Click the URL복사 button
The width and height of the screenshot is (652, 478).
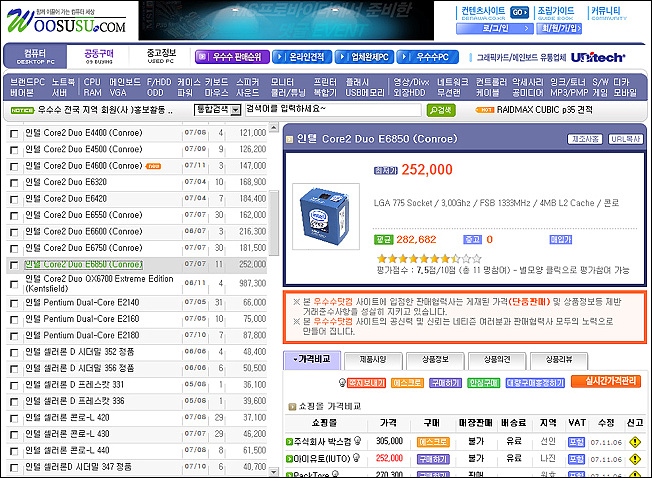[x=625, y=139]
